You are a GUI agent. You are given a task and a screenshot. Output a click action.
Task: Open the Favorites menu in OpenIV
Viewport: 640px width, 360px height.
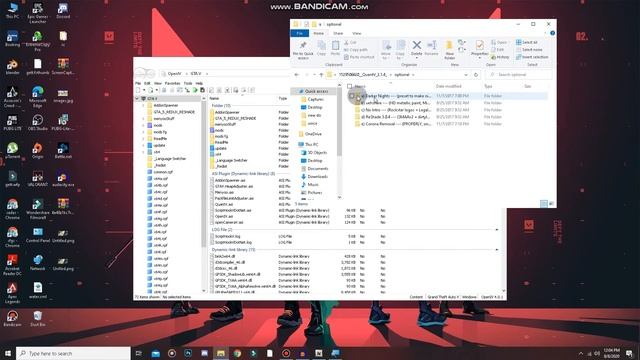[172, 83]
